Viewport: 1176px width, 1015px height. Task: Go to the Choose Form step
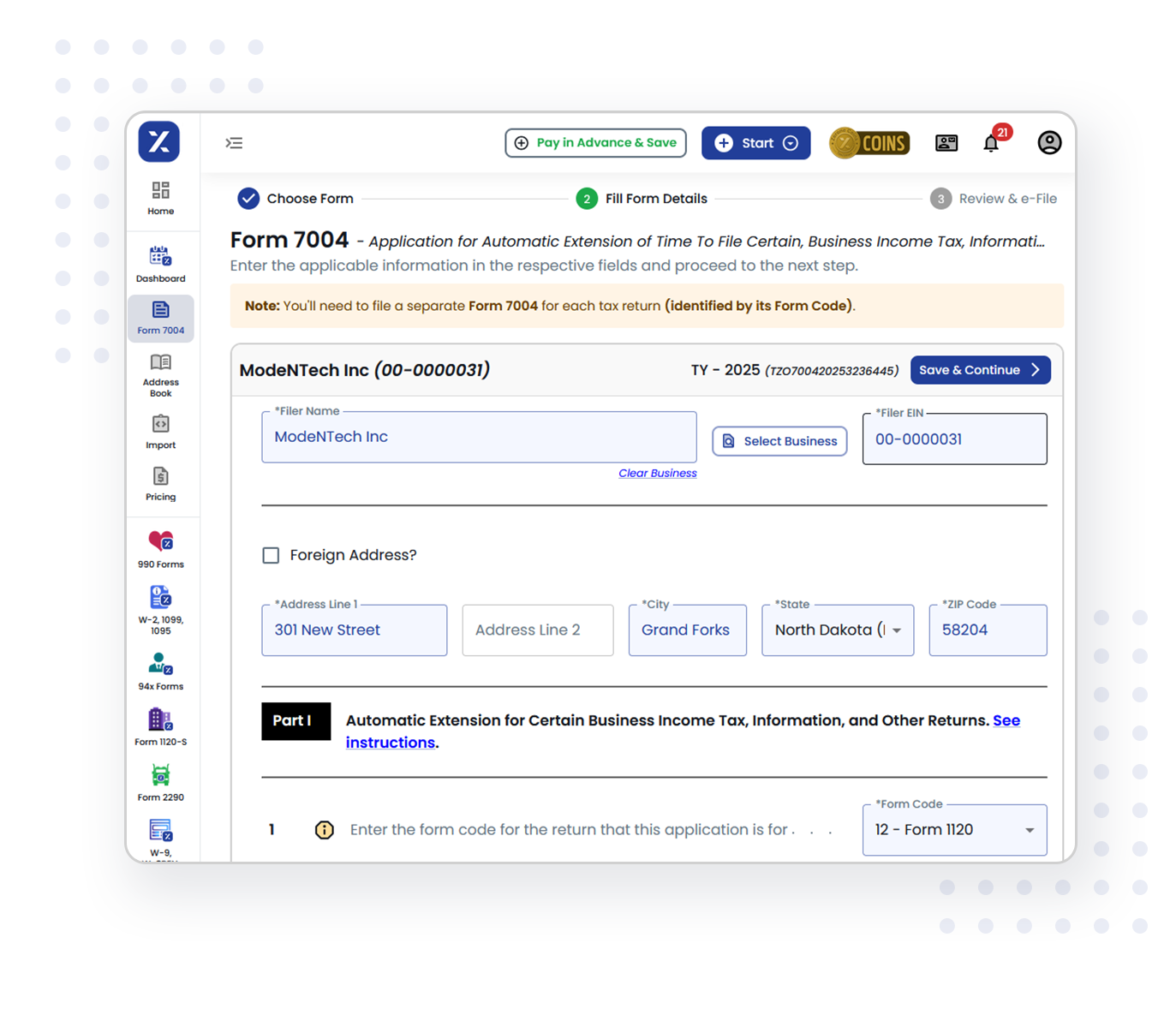tap(295, 198)
